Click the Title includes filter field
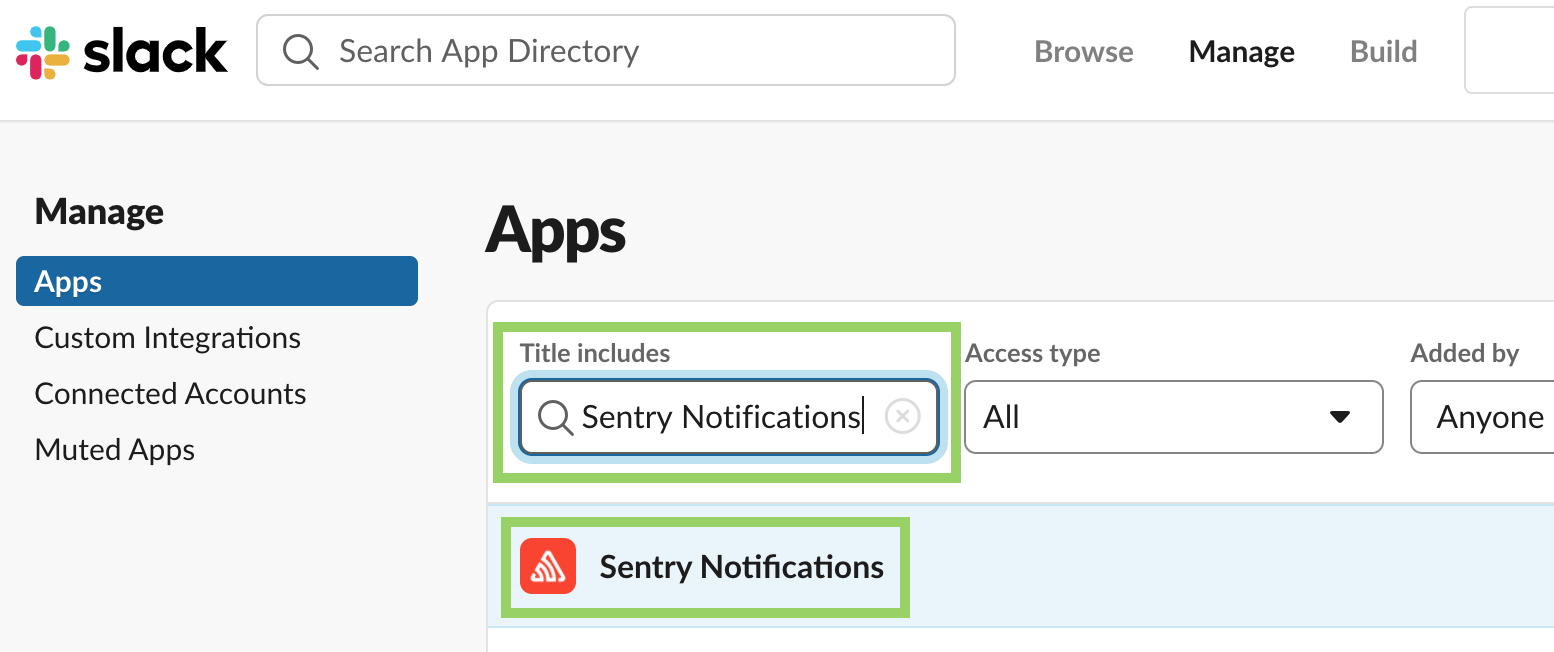The height and width of the screenshot is (652, 1554). tap(729, 416)
